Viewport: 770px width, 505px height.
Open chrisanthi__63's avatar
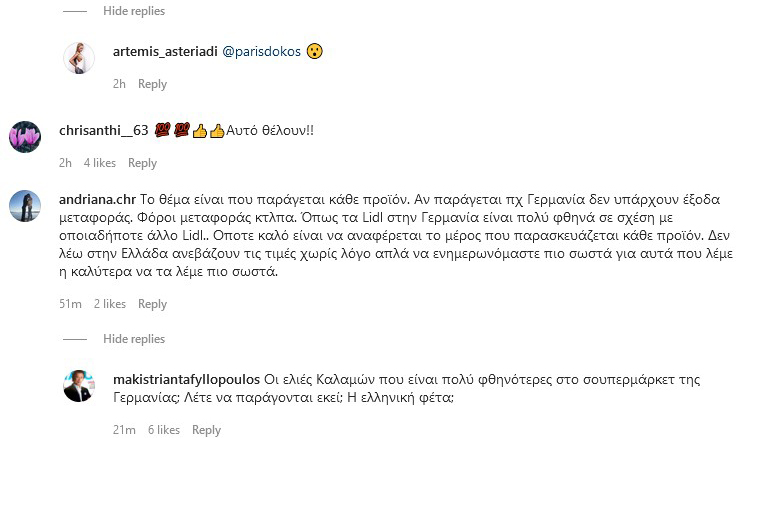(x=25, y=137)
